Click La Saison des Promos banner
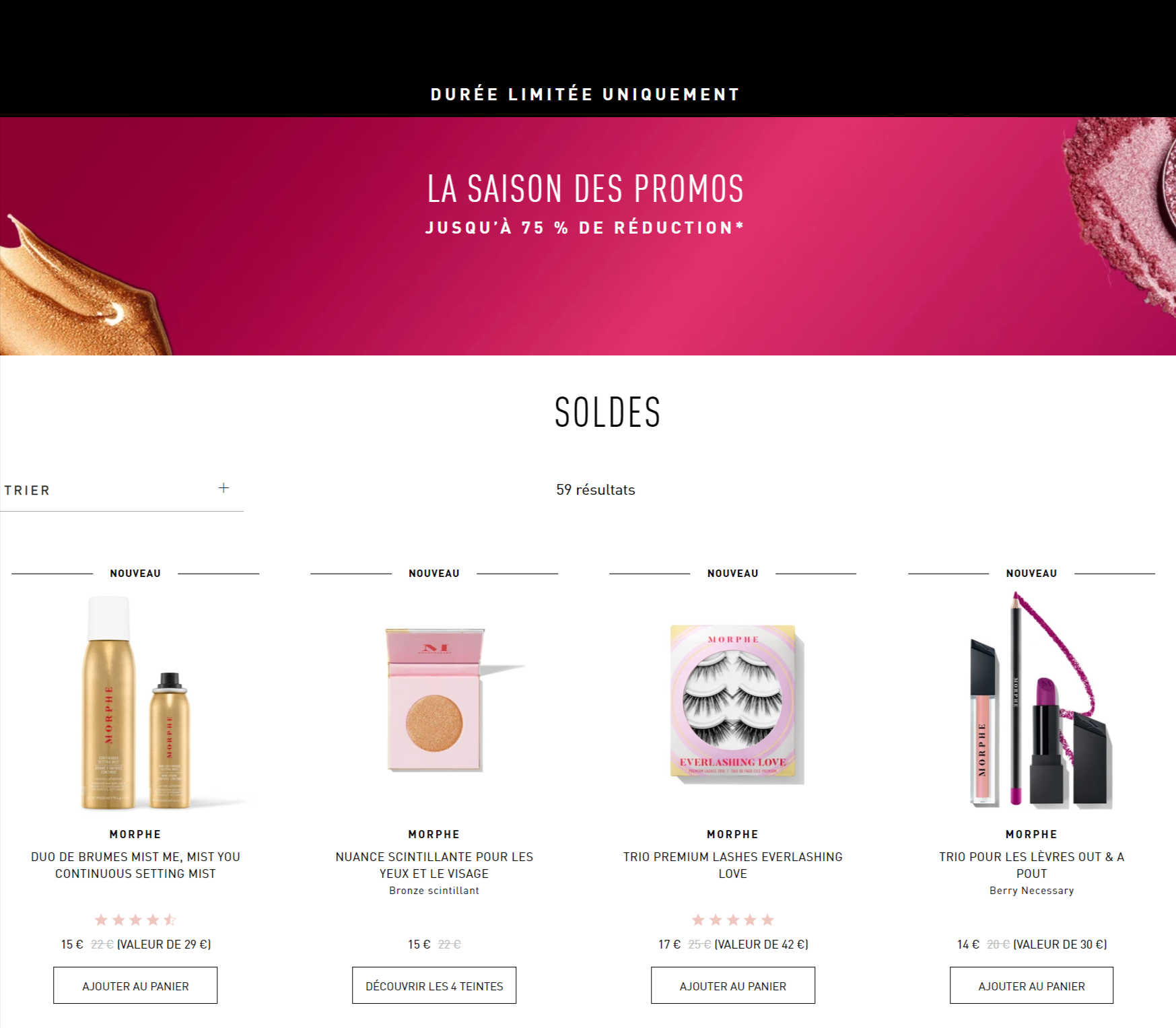1176x1028 pixels. (588, 236)
